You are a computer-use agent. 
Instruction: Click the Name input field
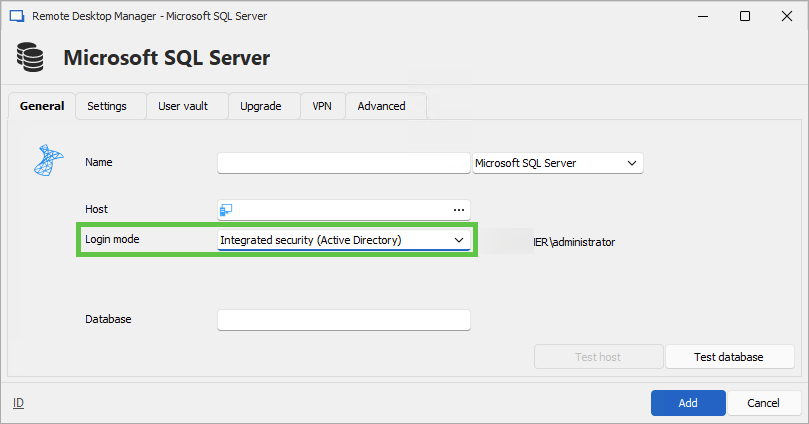coord(344,163)
